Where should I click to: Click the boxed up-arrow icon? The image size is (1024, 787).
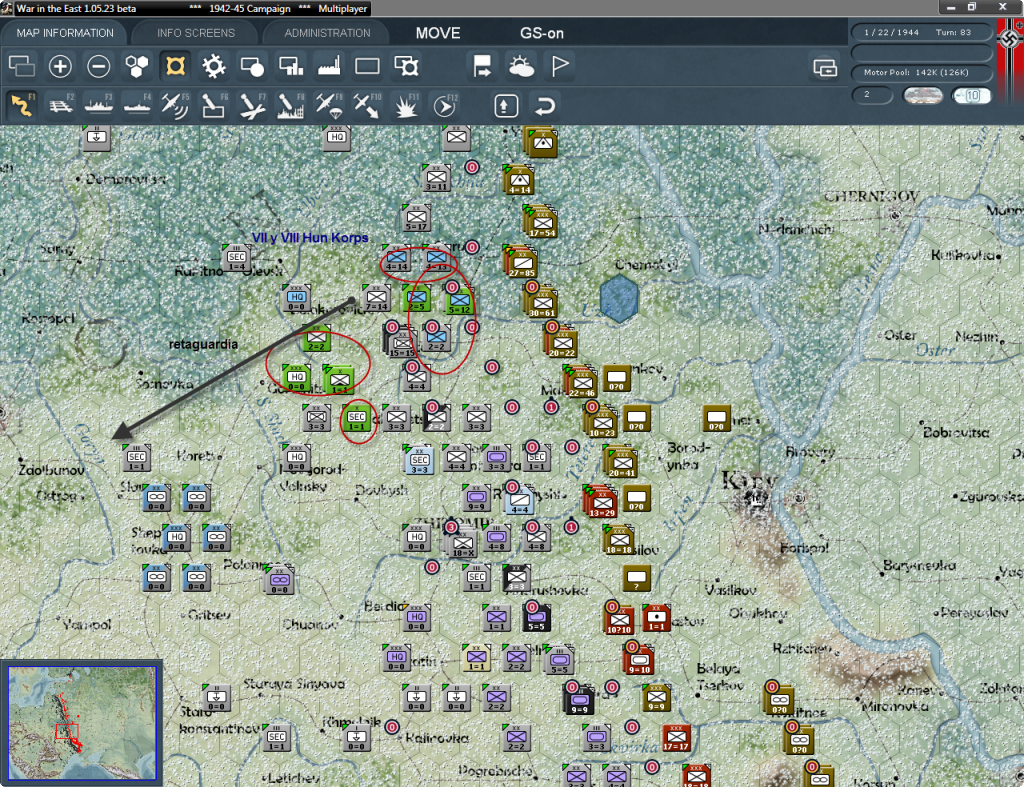click(506, 106)
